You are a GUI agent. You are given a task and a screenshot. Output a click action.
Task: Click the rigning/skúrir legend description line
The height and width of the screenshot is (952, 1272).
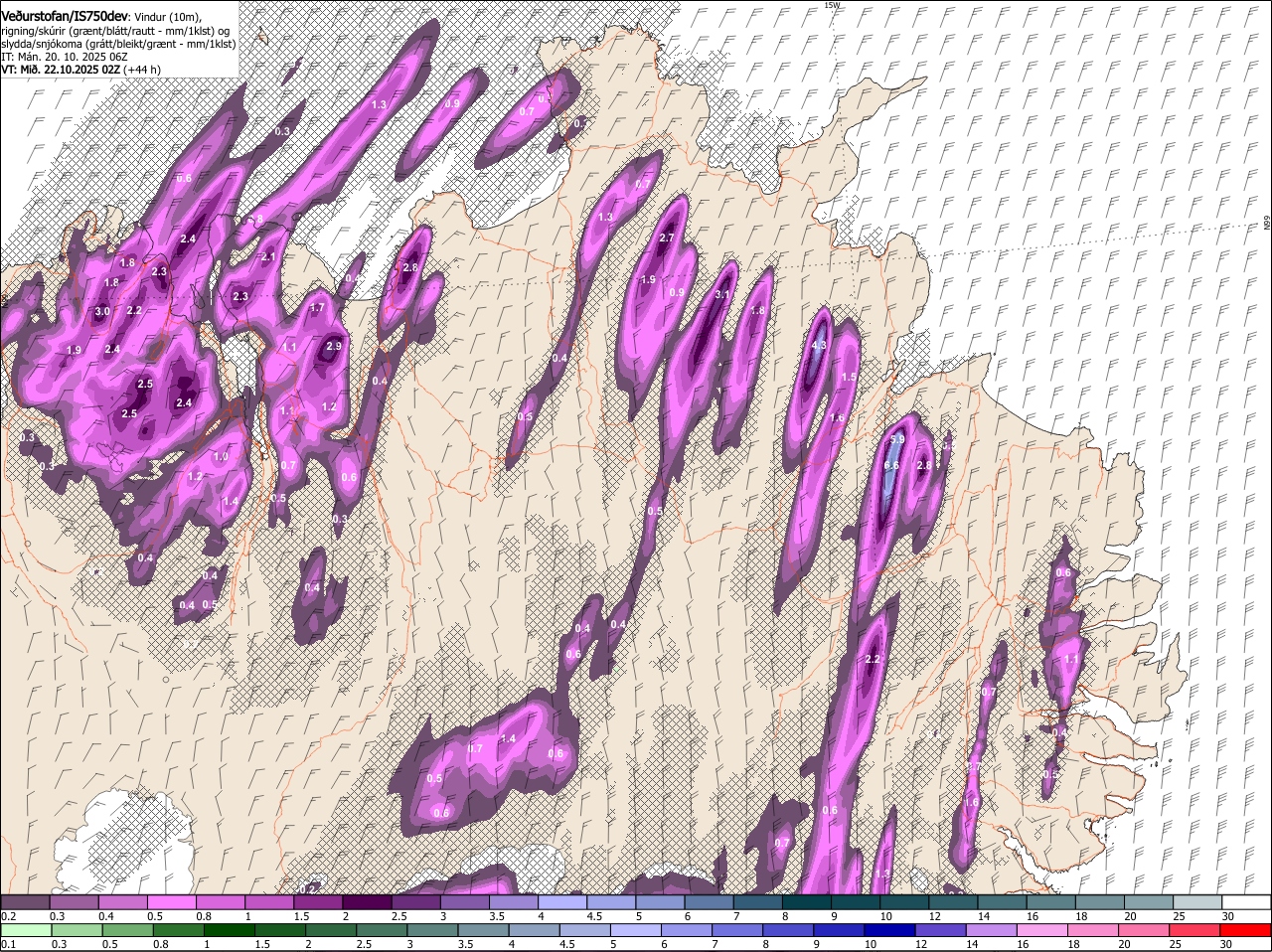(x=117, y=31)
